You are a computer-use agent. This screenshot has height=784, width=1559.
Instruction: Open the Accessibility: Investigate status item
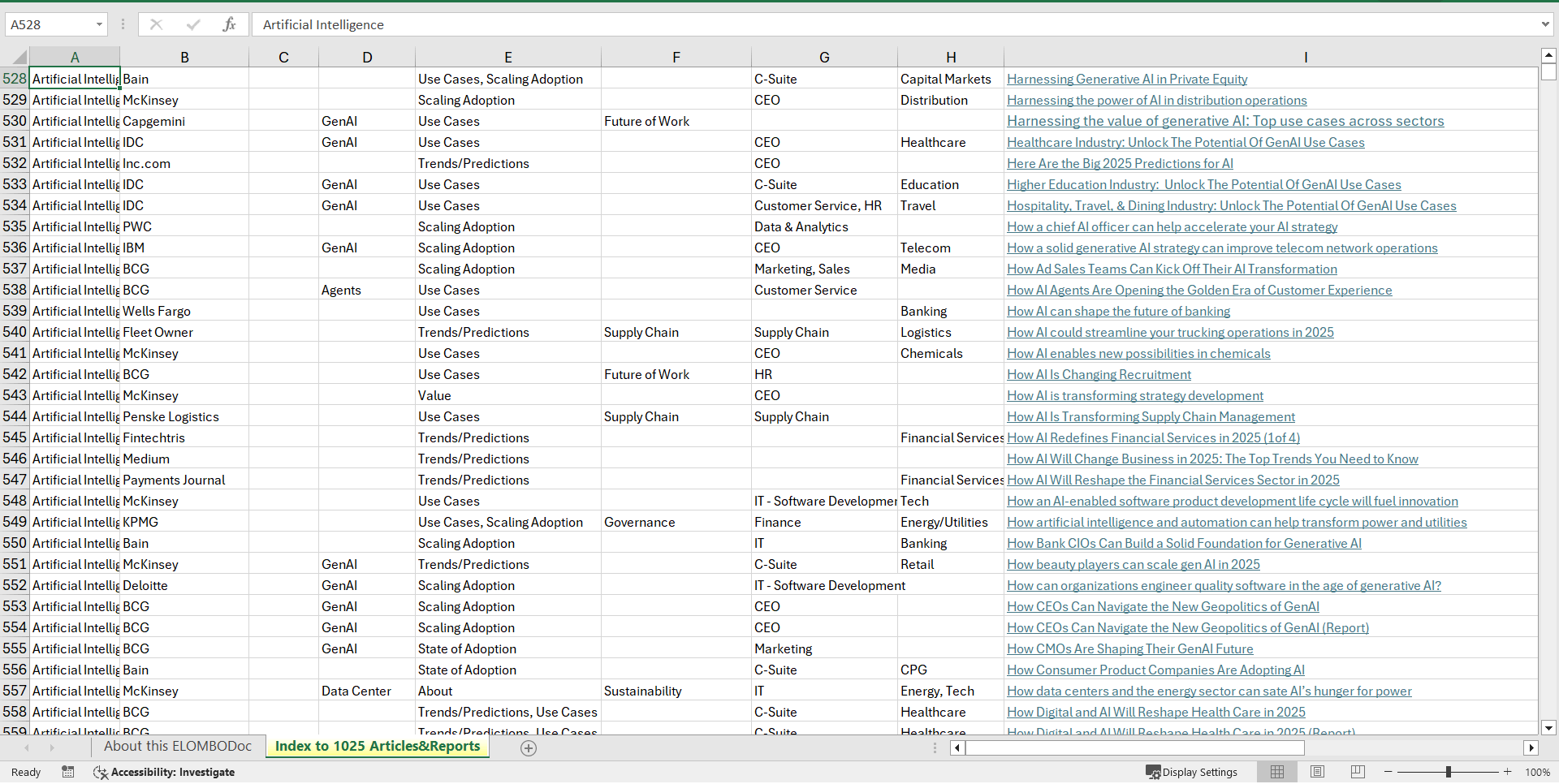pos(164,772)
